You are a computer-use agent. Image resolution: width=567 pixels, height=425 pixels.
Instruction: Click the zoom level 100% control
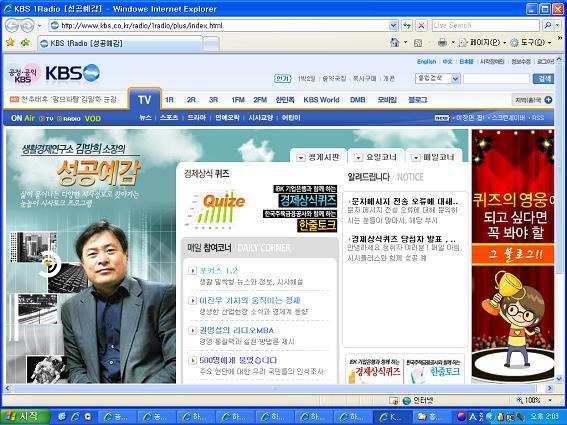point(534,400)
